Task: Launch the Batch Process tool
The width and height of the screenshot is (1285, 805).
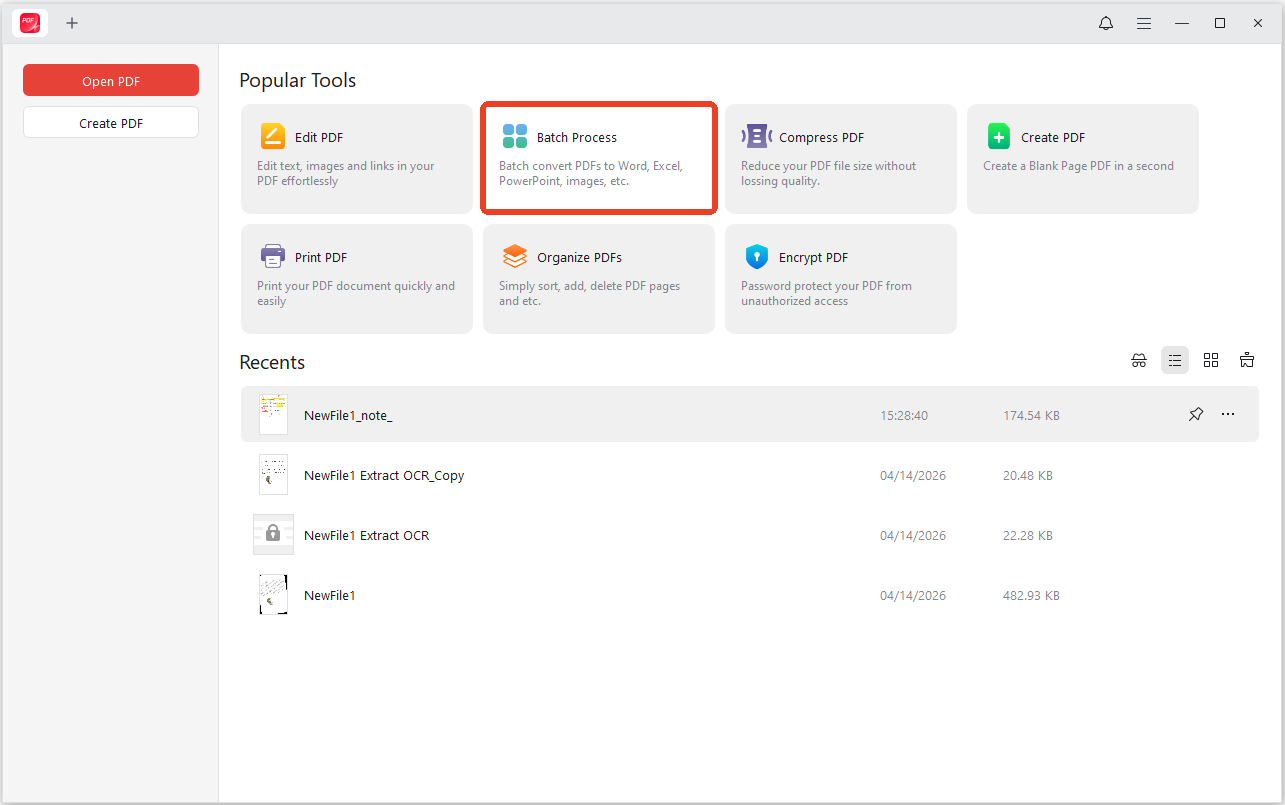Action: click(x=598, y=158)
